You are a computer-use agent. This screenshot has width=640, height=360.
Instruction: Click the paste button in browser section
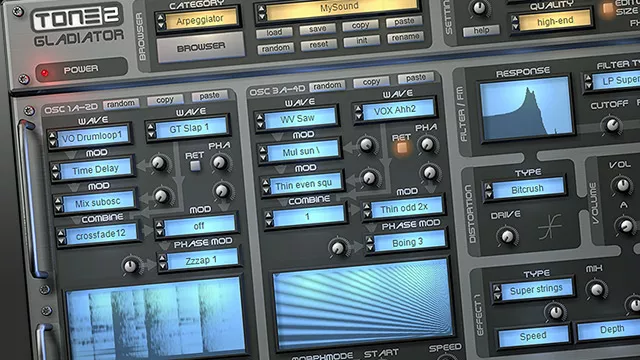click(404, 21)
